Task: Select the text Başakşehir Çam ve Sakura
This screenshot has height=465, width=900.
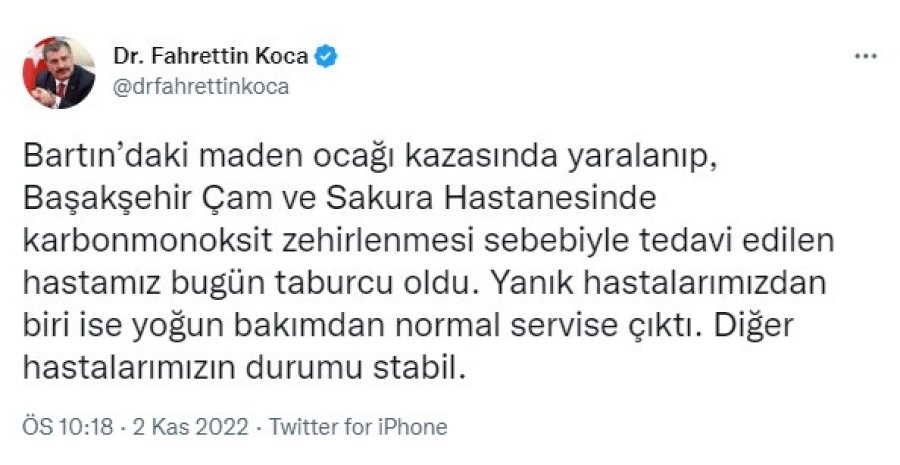Action: tap(231, 200)
